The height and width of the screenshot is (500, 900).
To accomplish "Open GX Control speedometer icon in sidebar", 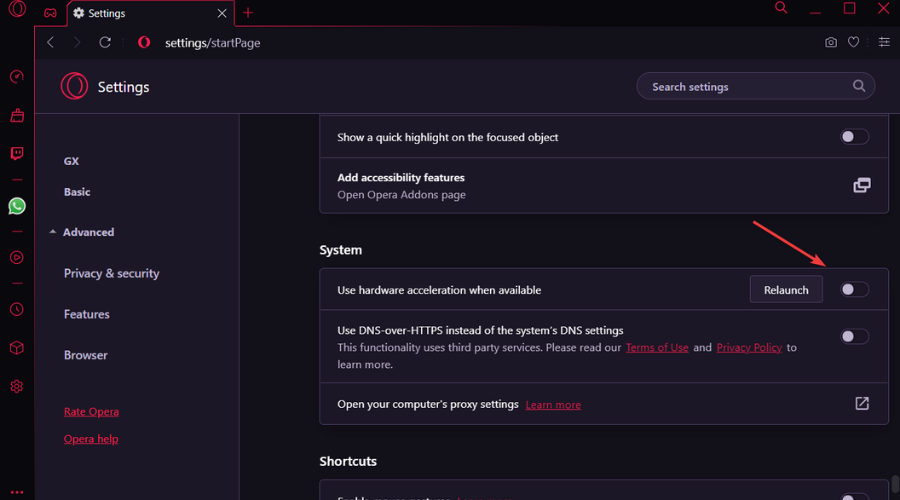I will click(x=17, y=76).
